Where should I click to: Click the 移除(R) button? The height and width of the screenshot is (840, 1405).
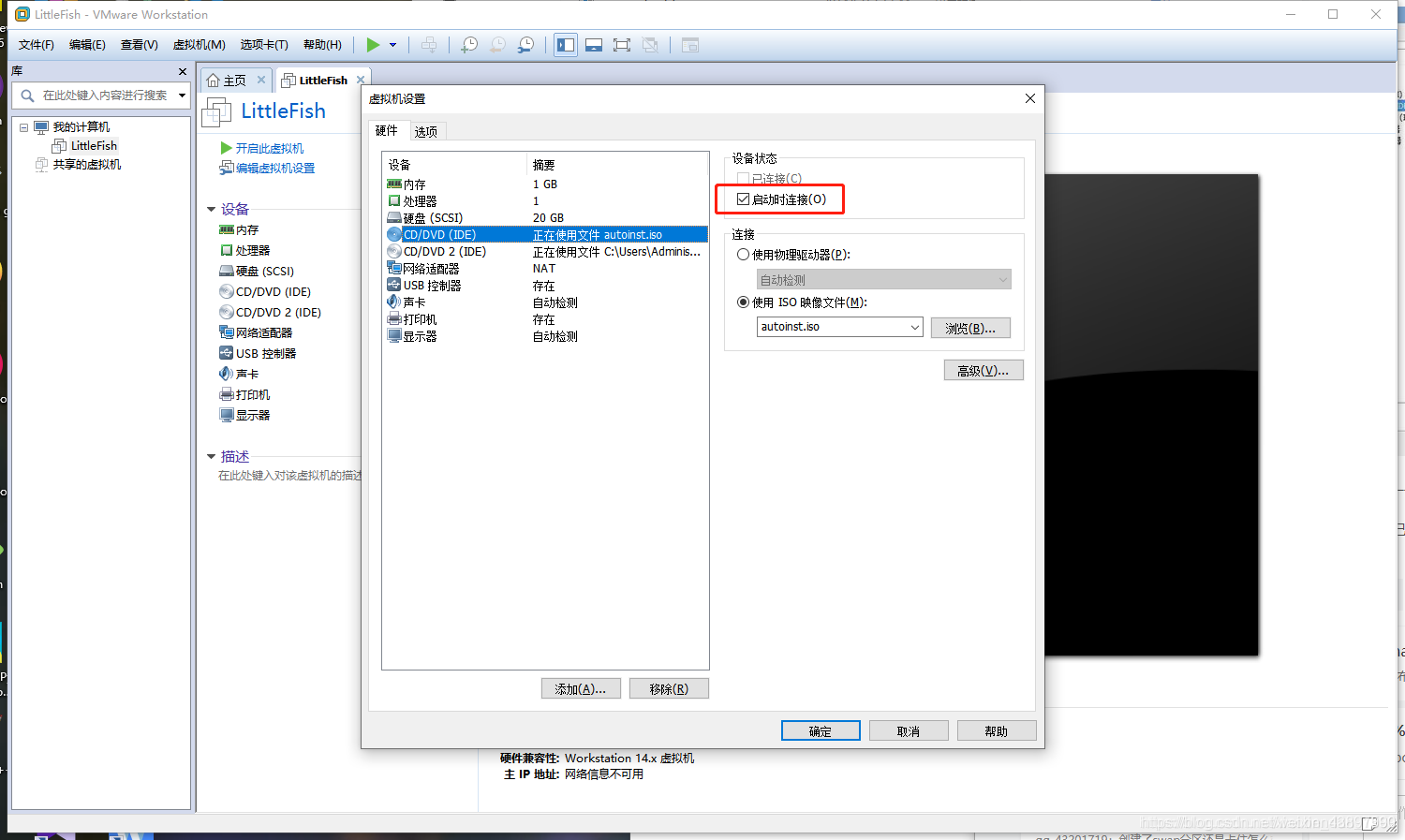tap(669, 689)
